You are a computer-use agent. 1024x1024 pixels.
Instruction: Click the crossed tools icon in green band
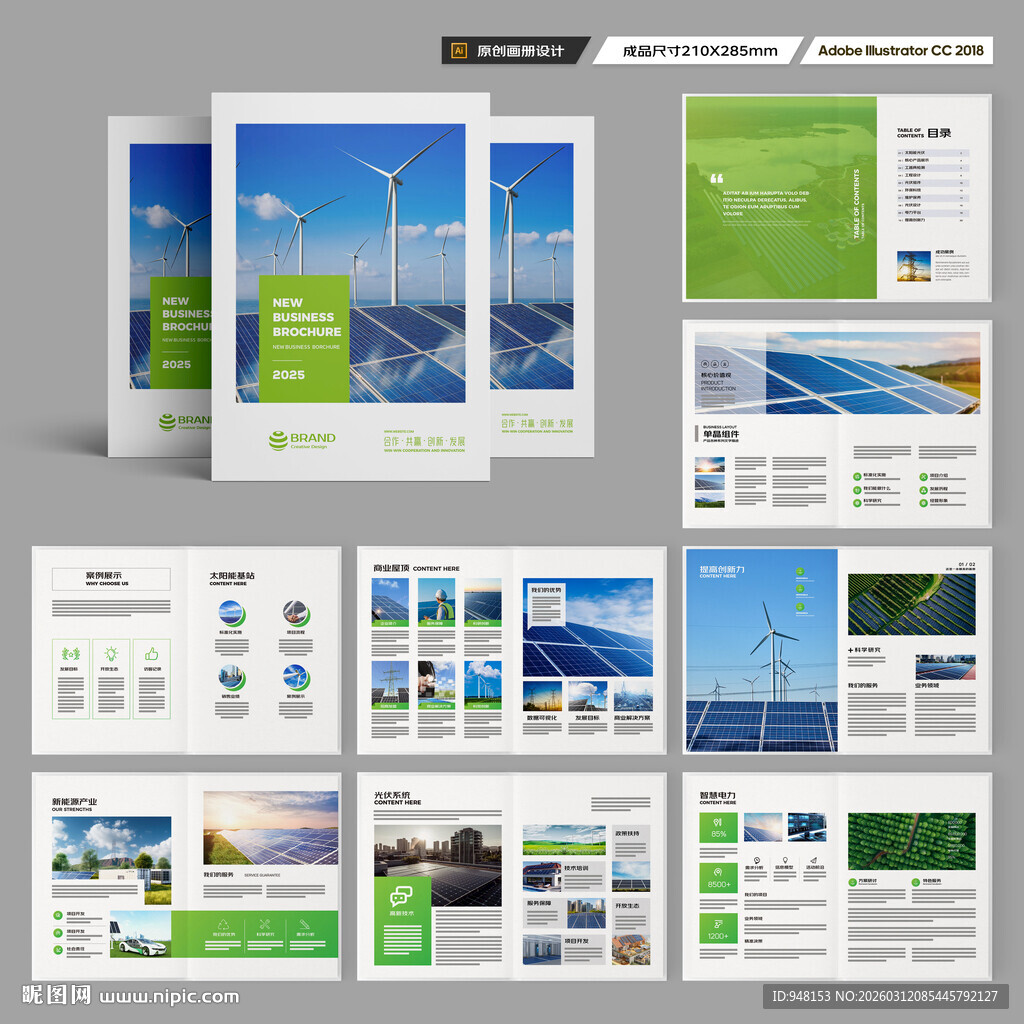pyautogui.click(x=264, y=925)
